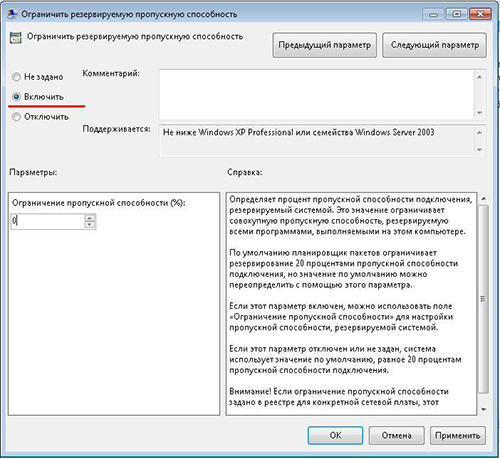The height and width of the screenshot is (459, 500).
Task: Decrease bandwidth limit with spinner down arrow
Action: 90,225
